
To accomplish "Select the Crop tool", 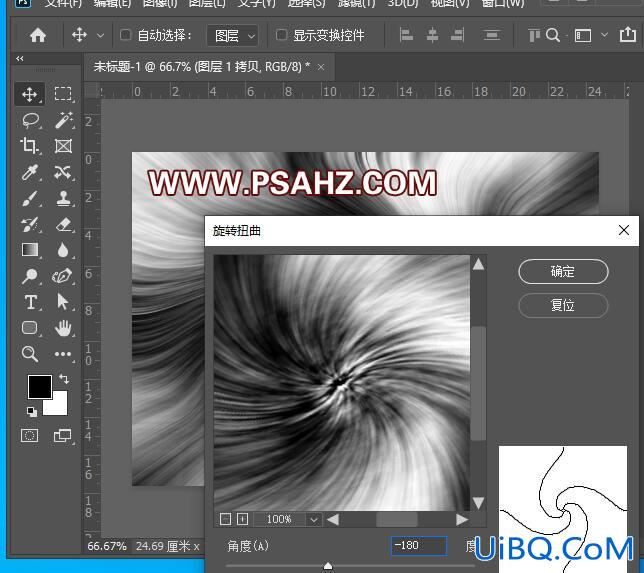I will coord(30,146).
